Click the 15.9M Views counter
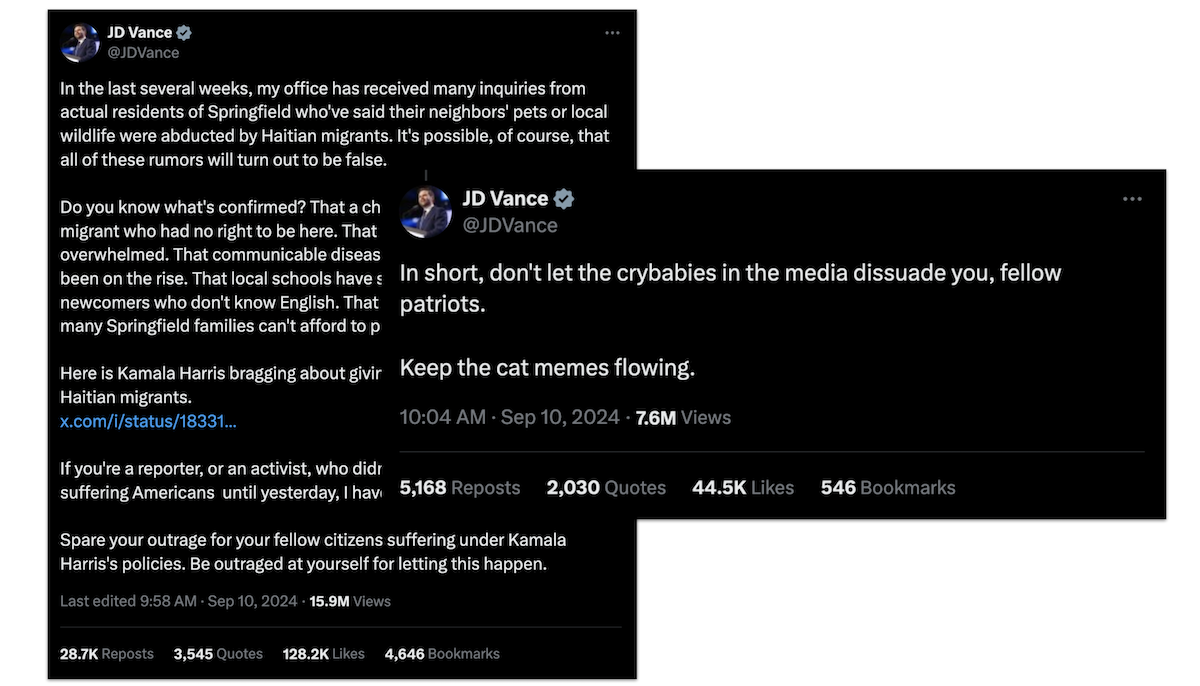The image size is (1200, 686). pos(348,601)
